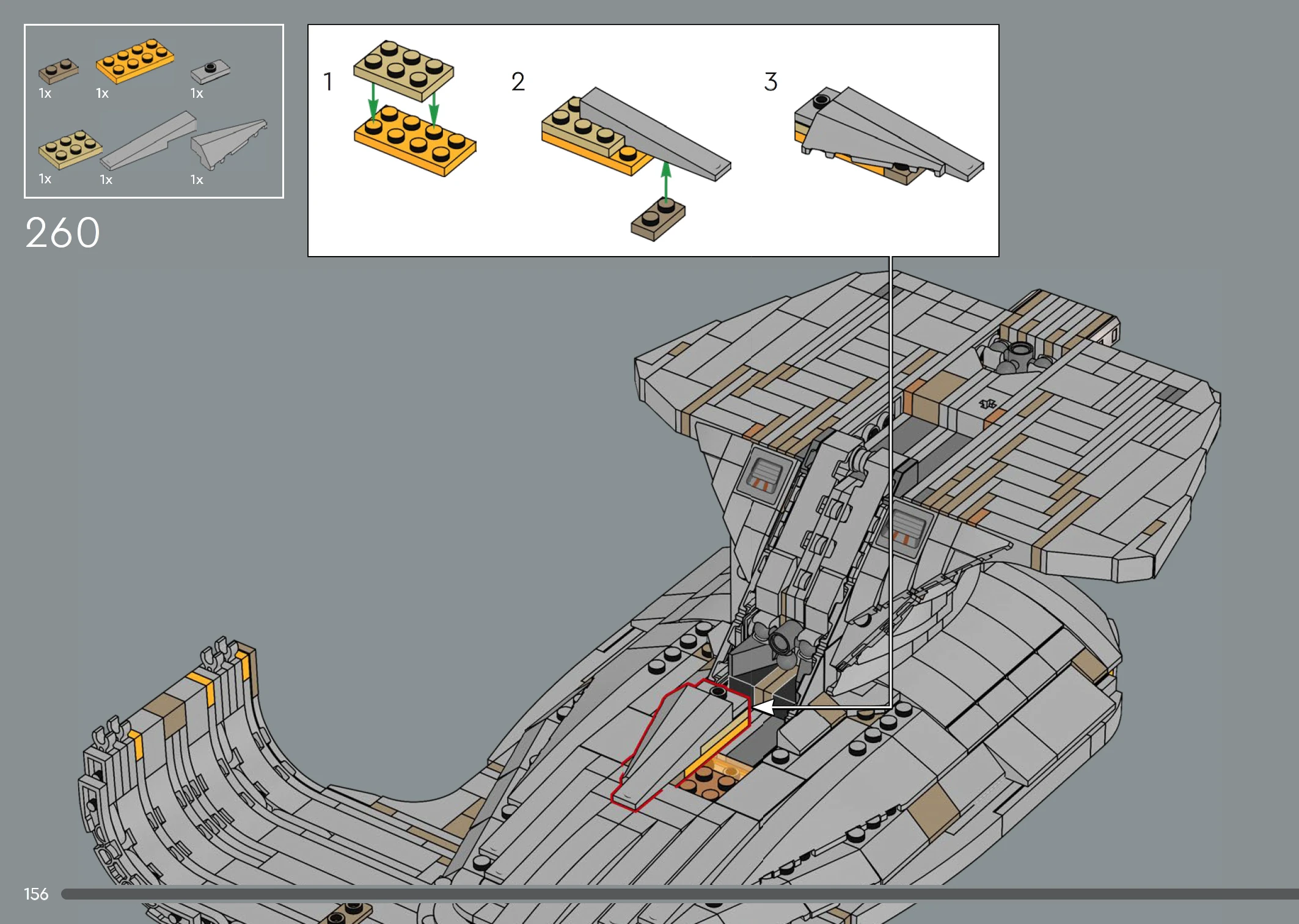Click the gray jumper plate in parts list
The image size is (1299, 924).
click(210, 71)
